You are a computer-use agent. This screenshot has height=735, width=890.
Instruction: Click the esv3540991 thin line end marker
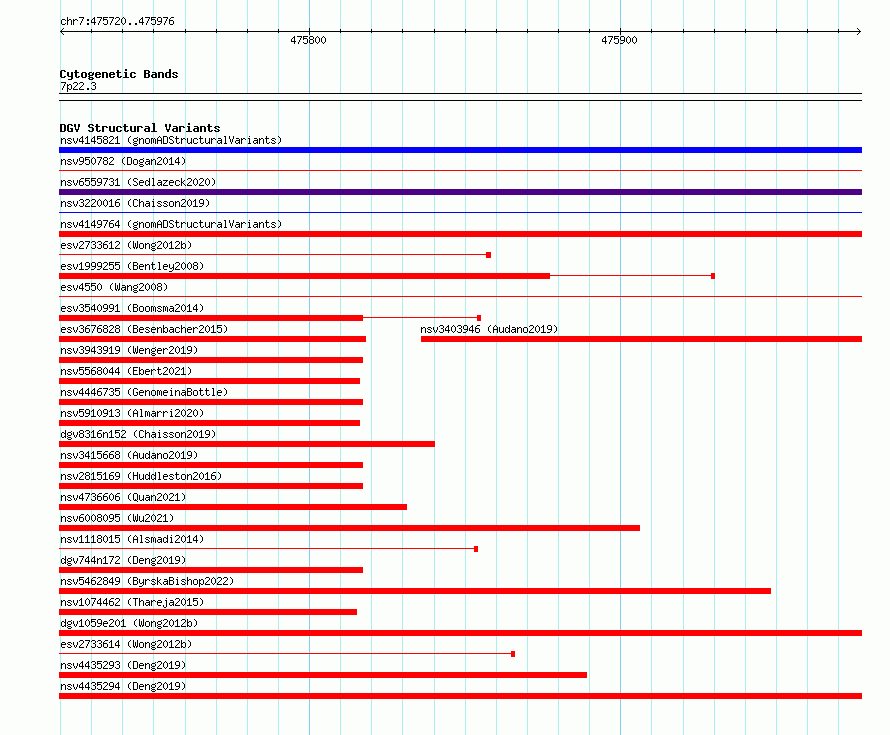pyautogui.click(x=479, y=318)
